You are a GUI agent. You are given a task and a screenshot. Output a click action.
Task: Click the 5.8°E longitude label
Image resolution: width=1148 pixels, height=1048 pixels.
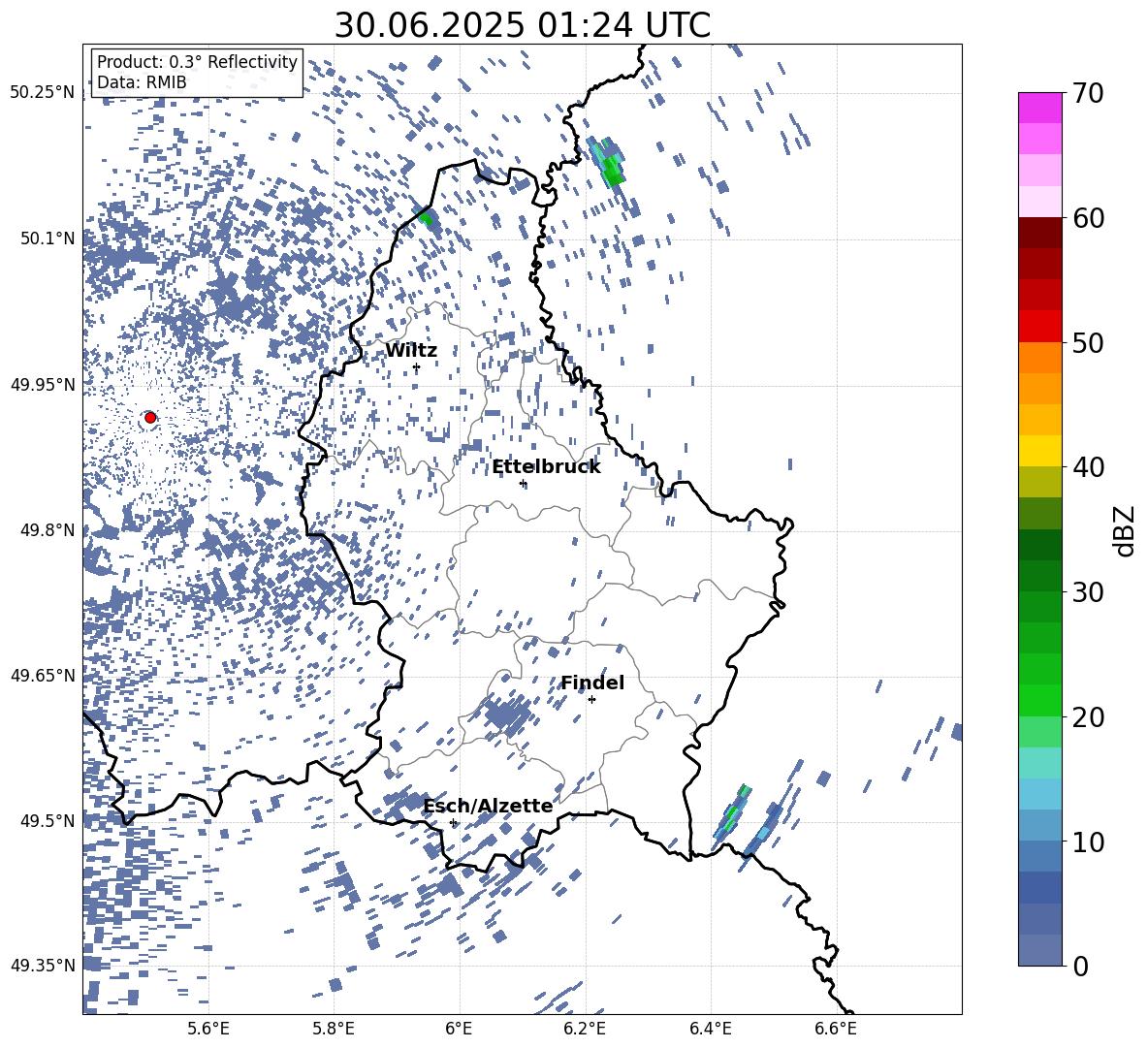[334, 1029]
